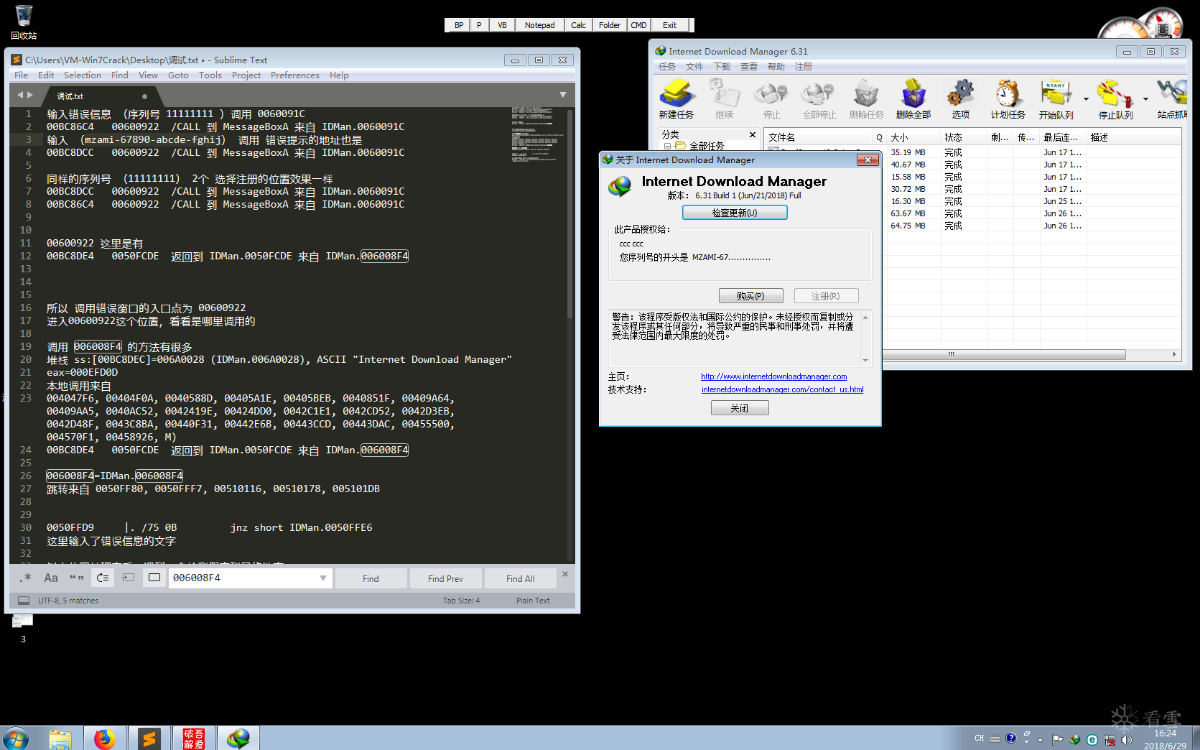Click 停止 icon in IDM toolbar
This screenshot has height=750, width=1200.
771,100
